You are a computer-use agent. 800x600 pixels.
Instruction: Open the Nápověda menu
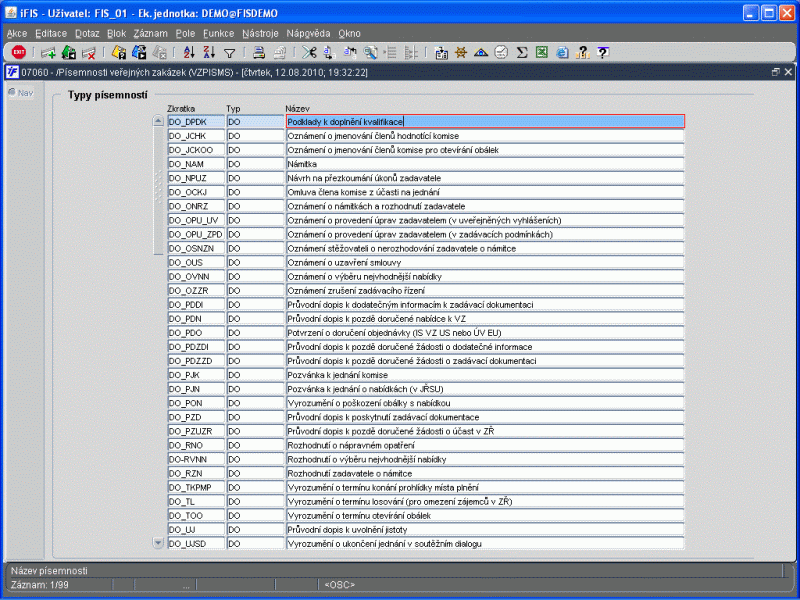tap(308, 34)
